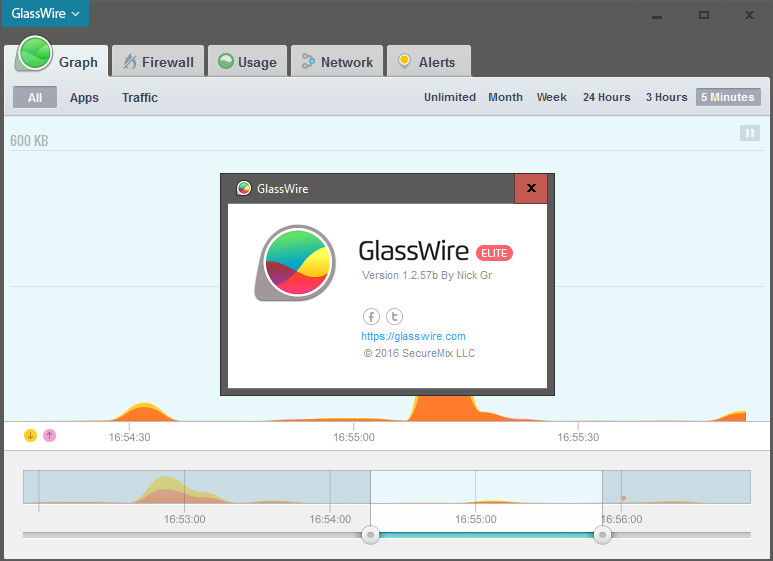Close the GlassWire main window

click(x=749, y=15)
